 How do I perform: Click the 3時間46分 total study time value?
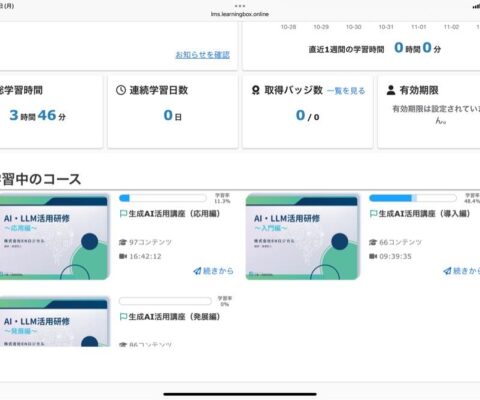click(38, 115)
